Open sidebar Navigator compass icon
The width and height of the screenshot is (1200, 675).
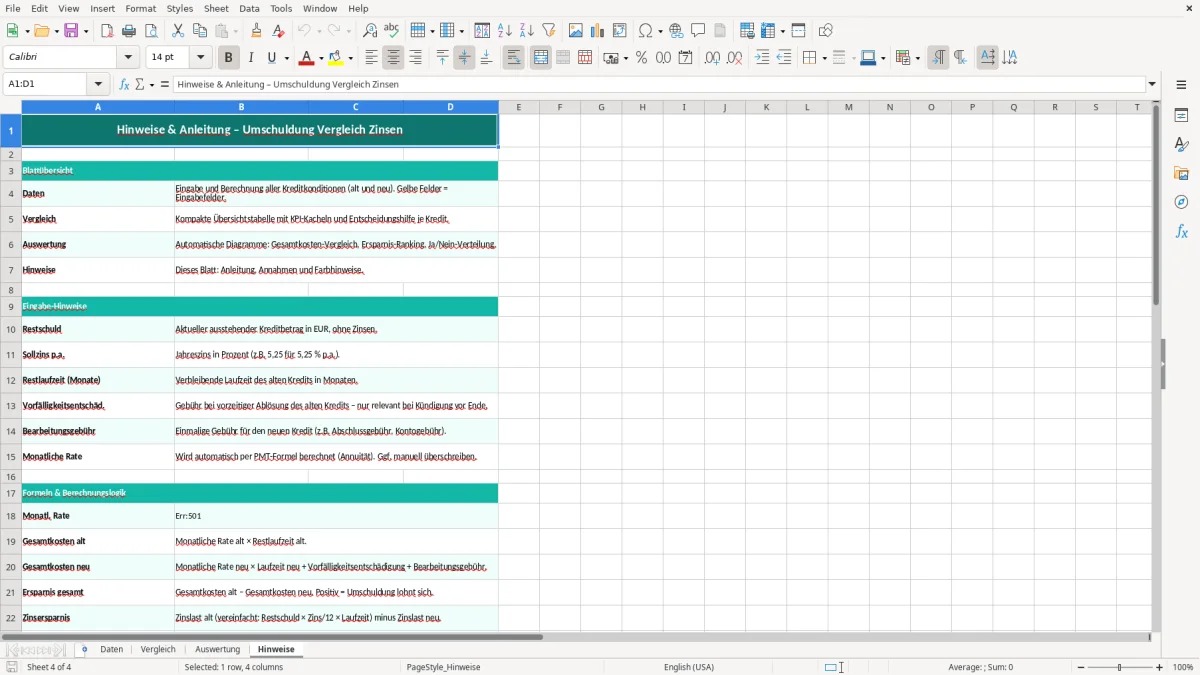click(x=1181, y=202)
